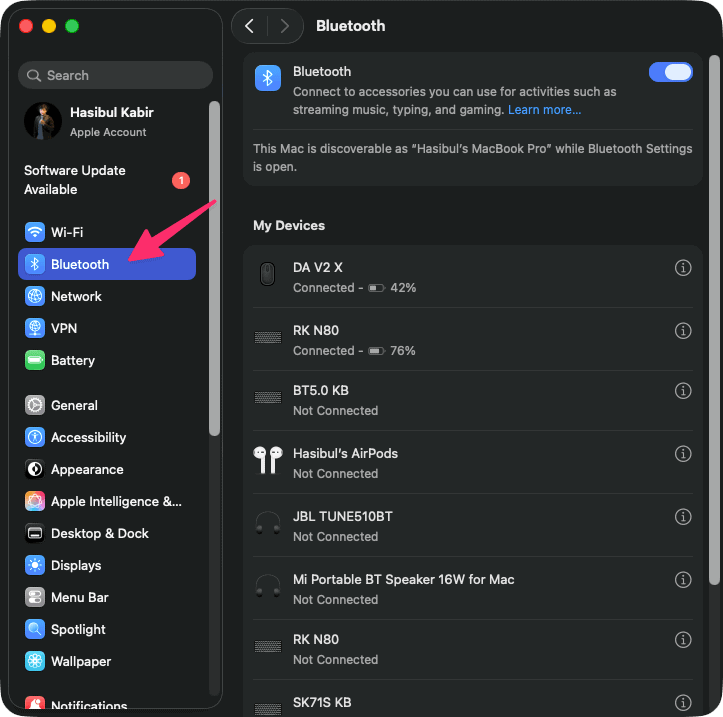Select the 'JBL TUNE510BT' device name
Screen dimensions: 723x717
coord(343,516)
